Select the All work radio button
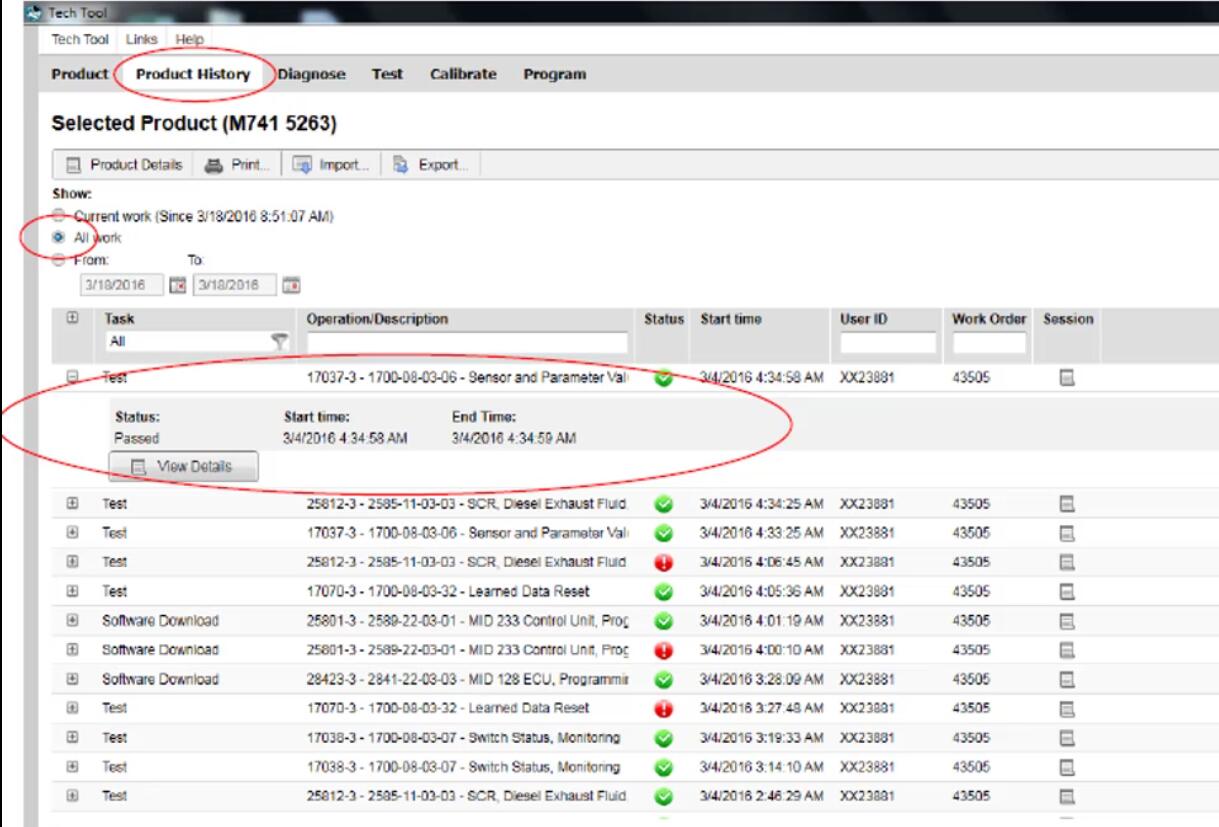The width and height of the screenshot is (1219, 827). pos(59,238)
